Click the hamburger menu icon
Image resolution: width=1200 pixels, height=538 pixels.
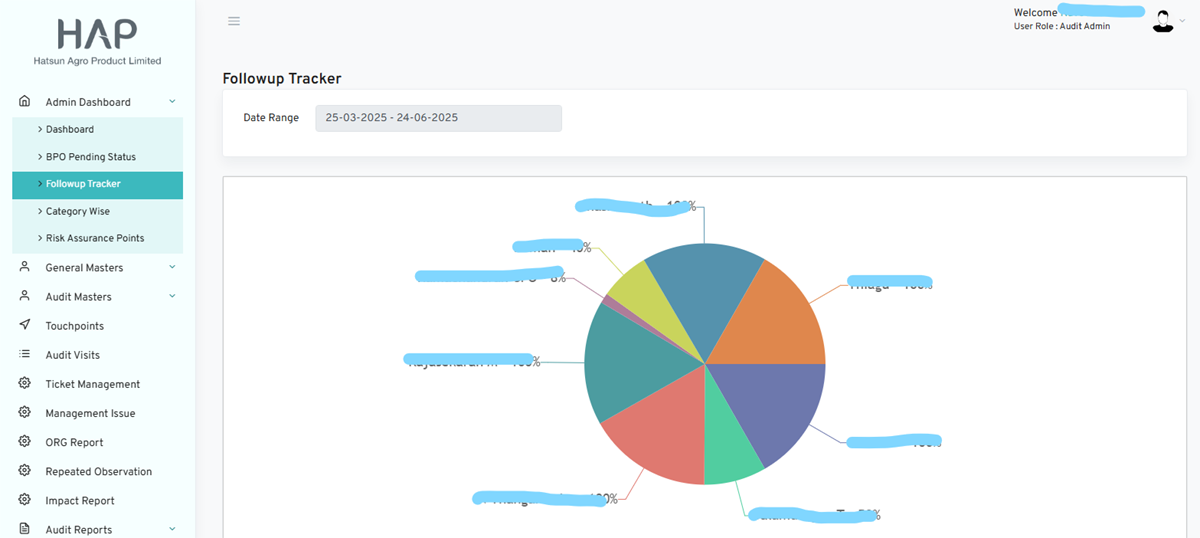234,21
